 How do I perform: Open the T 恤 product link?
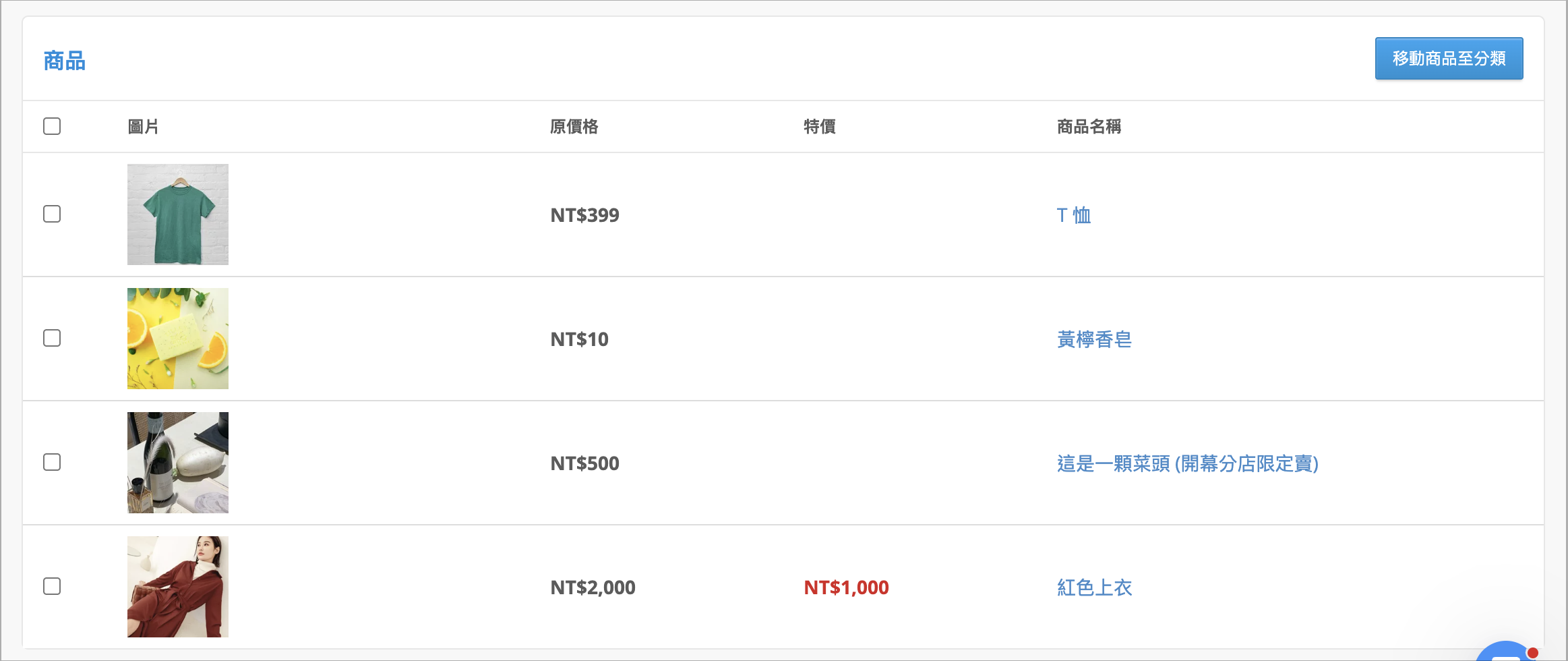click(x=1074, y=215)
